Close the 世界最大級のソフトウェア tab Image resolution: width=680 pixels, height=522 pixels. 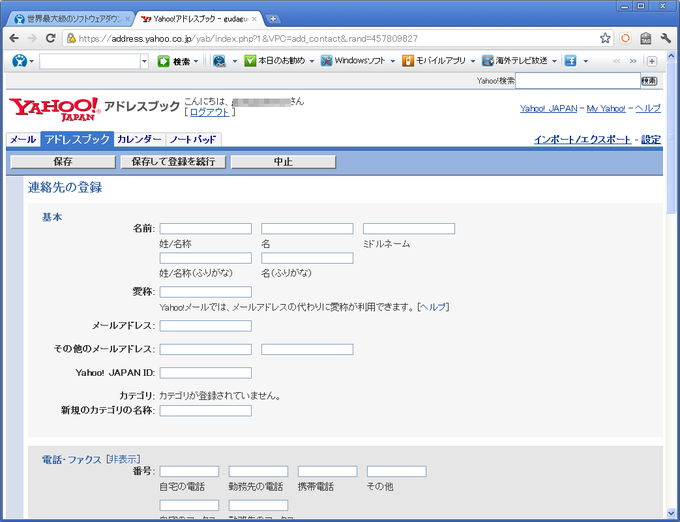click(128, 19)
